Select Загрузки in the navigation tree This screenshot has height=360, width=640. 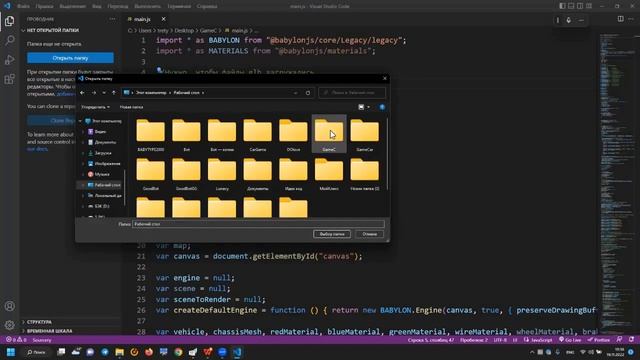click(103, 153)
